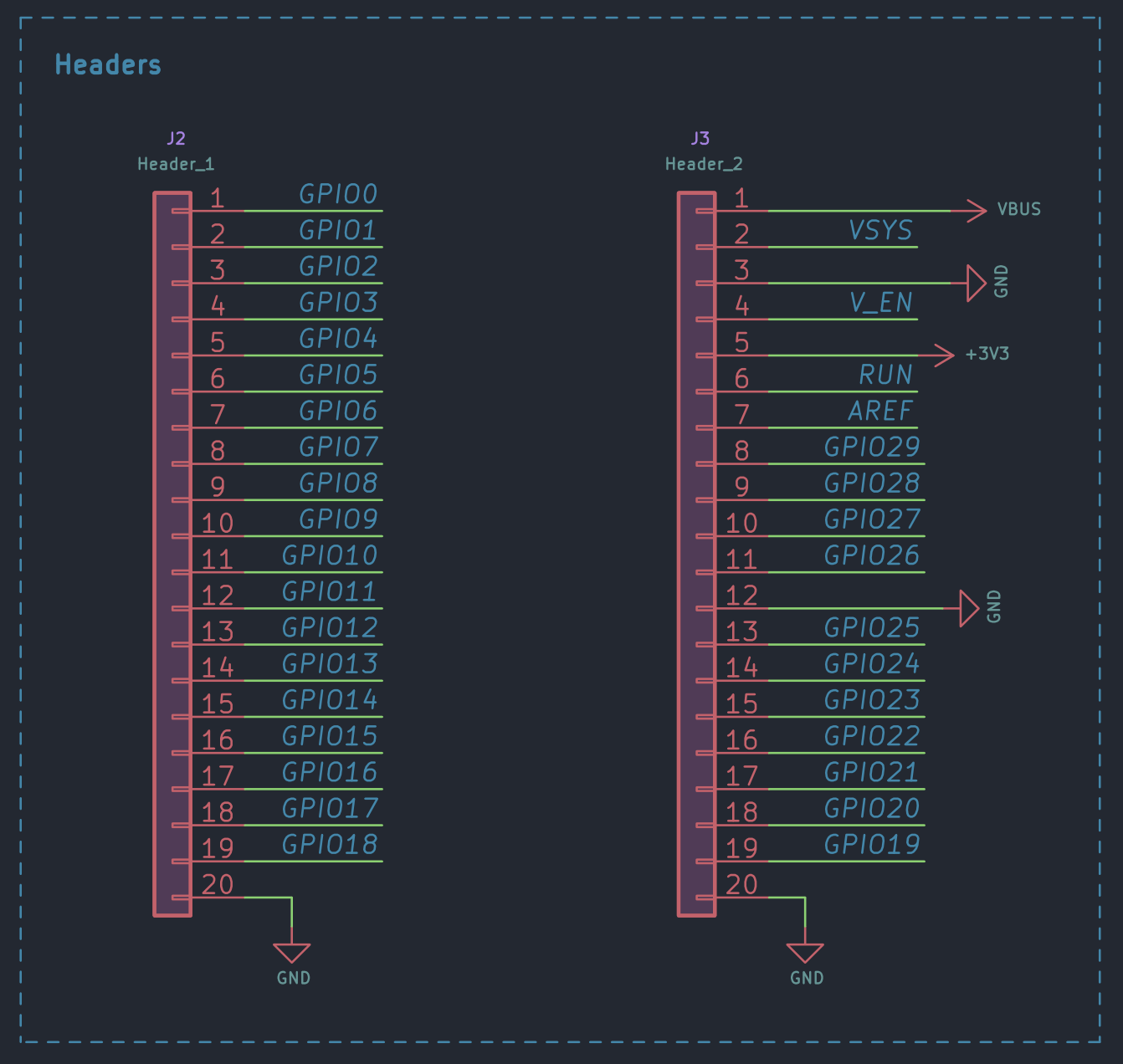1123x1064 pixels.
Task: Click the Headers section title
Action: (x=108, y=64)
